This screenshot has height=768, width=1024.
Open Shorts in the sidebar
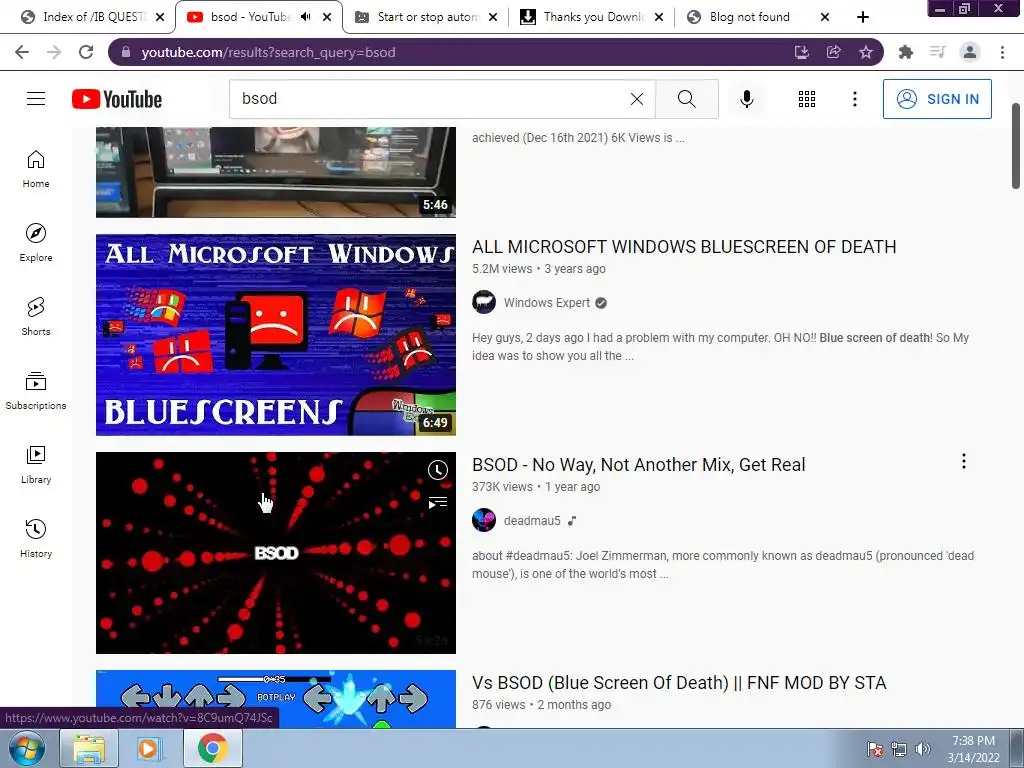tap(36, 317)
